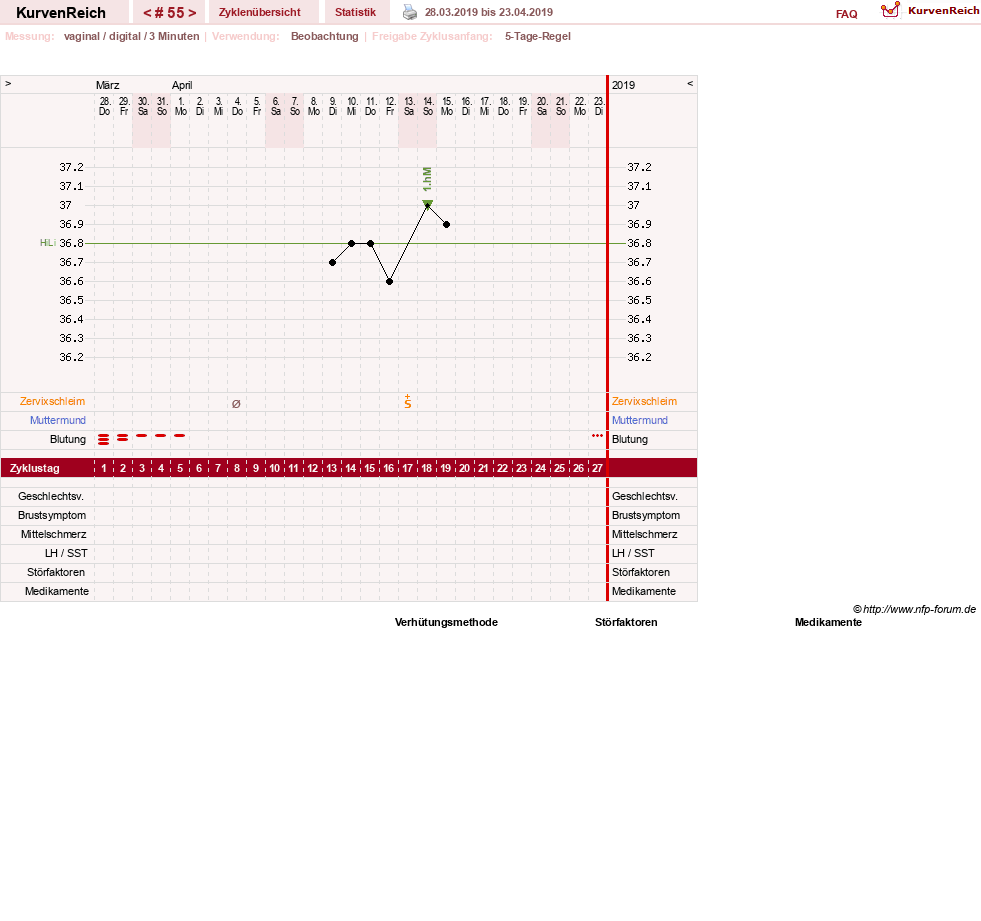Screen dimensions: 981x921
Task: Click the left Mittelschmerz row label
Action: coord(54,534)
